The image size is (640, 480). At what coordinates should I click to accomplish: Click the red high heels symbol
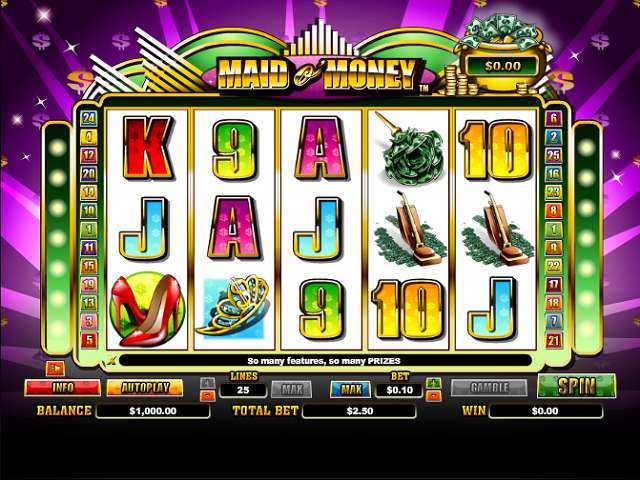tap(147, 311)
